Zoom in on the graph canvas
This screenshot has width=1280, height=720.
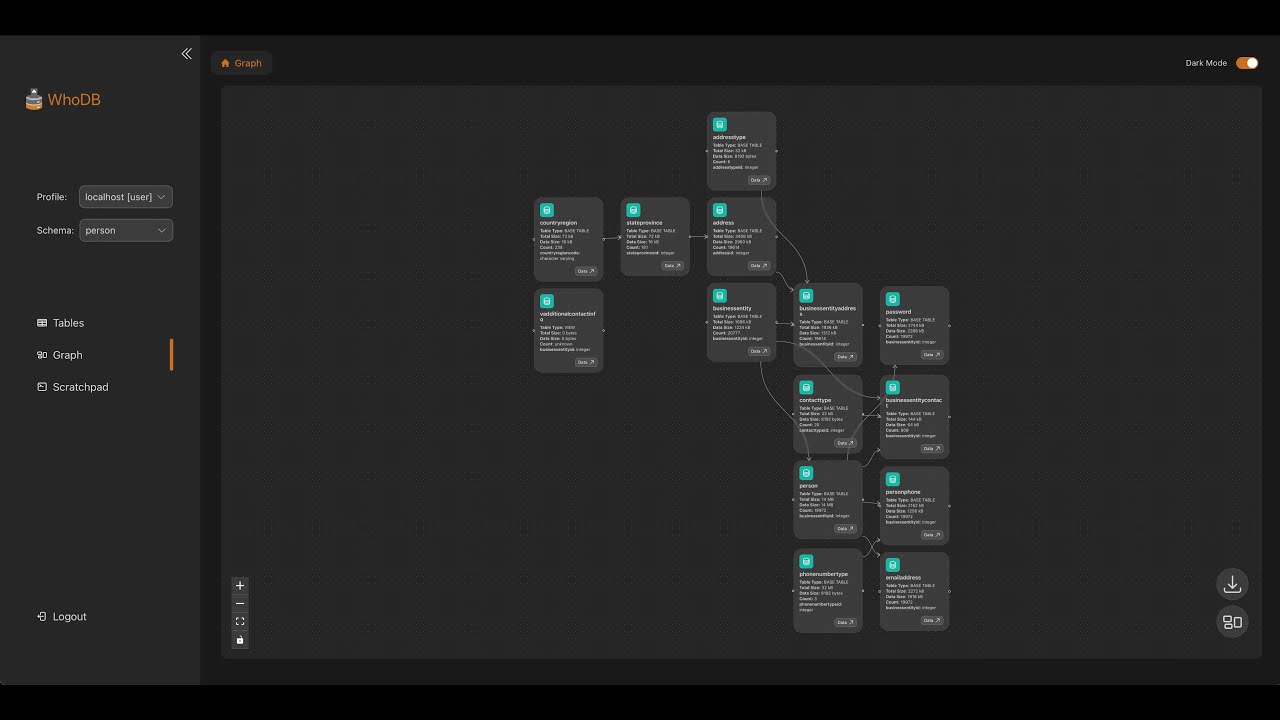[240, 586]
